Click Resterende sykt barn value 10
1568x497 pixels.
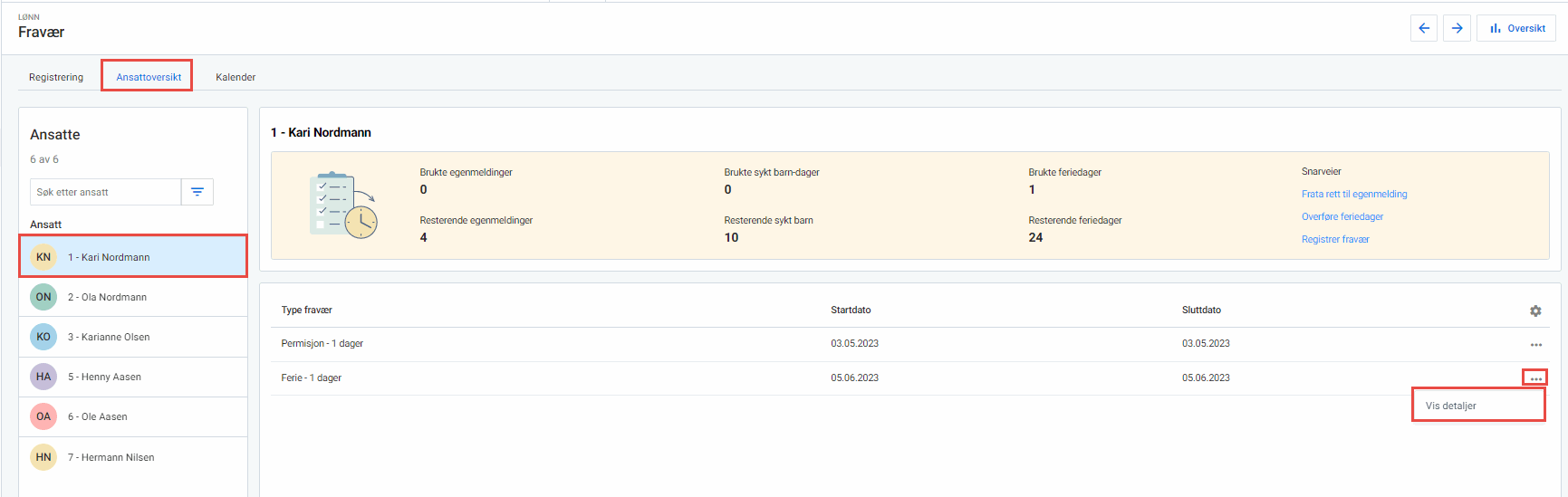pos(731,237)
